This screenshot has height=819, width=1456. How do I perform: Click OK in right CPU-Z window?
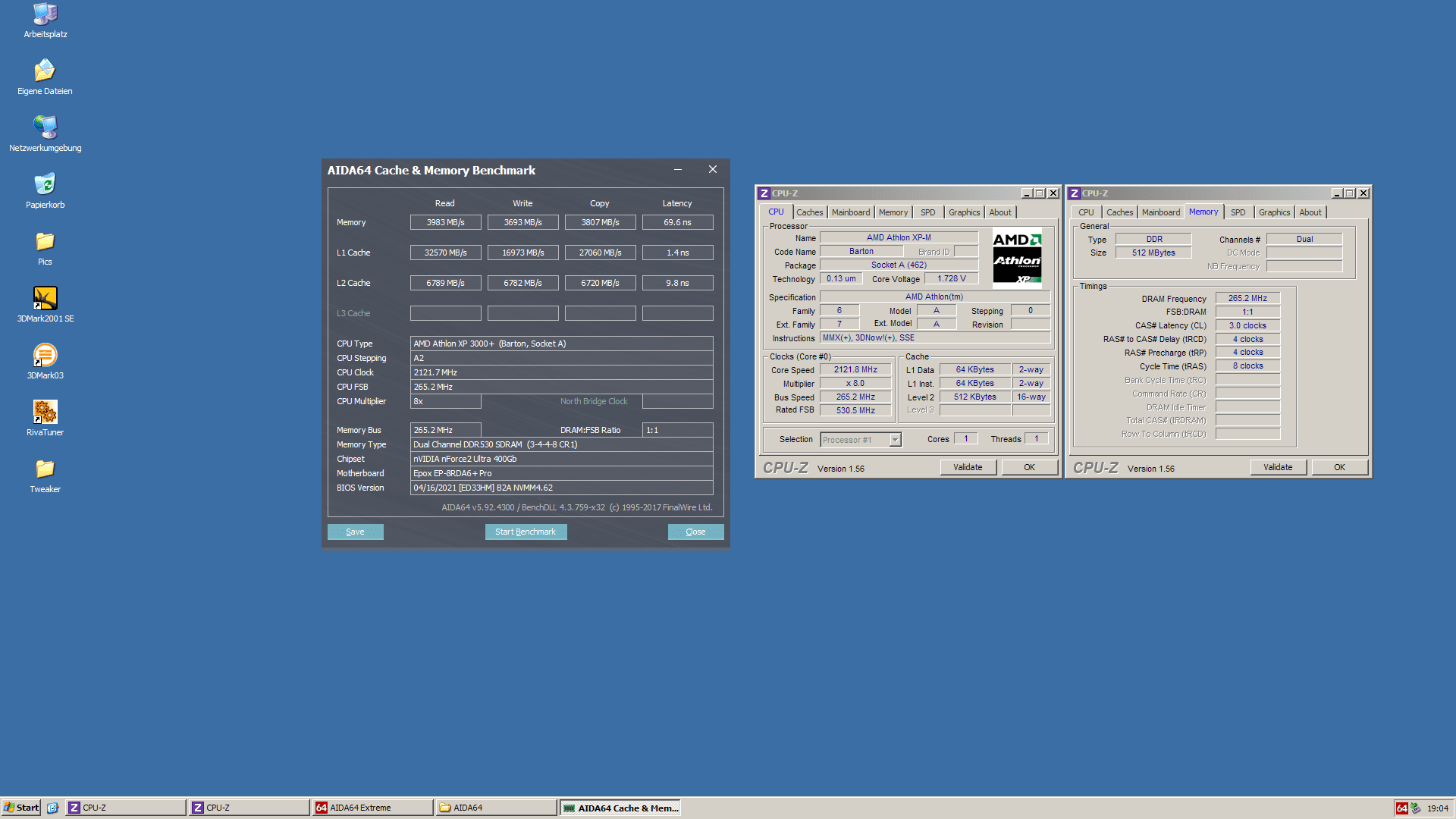click(1339, 467)
